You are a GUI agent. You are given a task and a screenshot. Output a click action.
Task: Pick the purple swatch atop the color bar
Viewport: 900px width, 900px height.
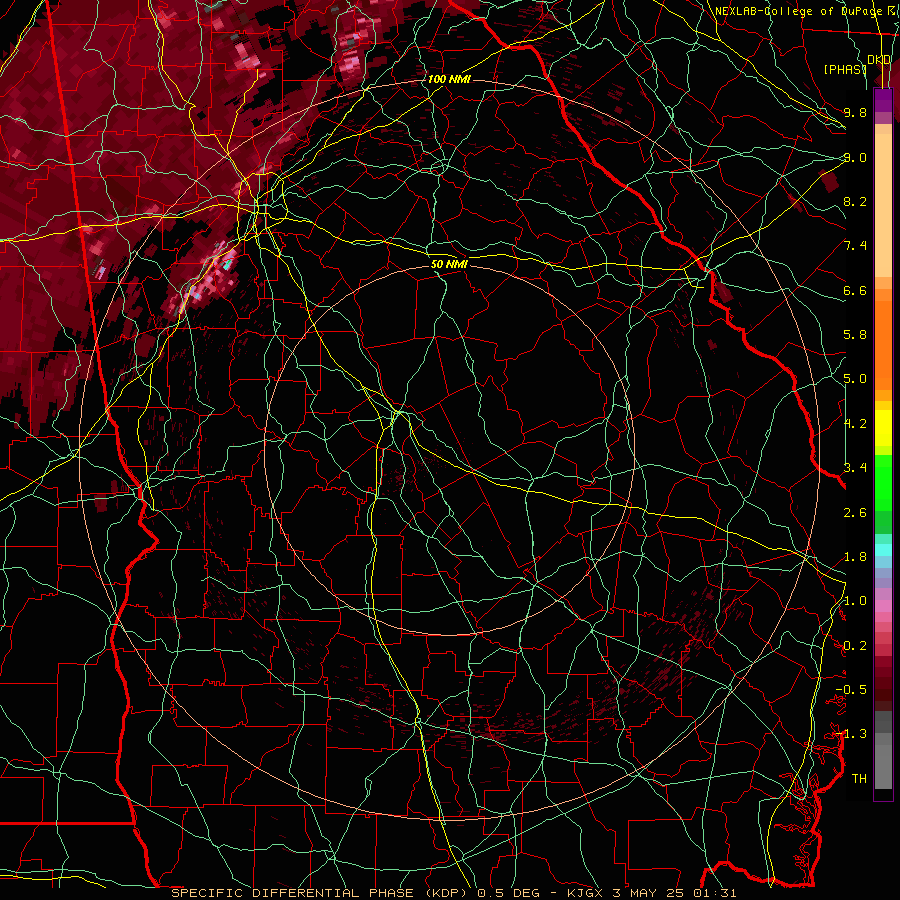pos(883,100)
